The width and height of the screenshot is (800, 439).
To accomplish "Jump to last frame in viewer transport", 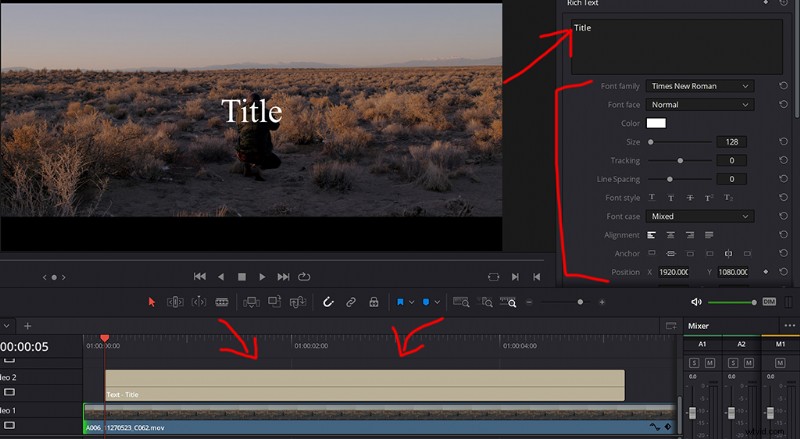I will pyautogui.click(x=283, y=277).
